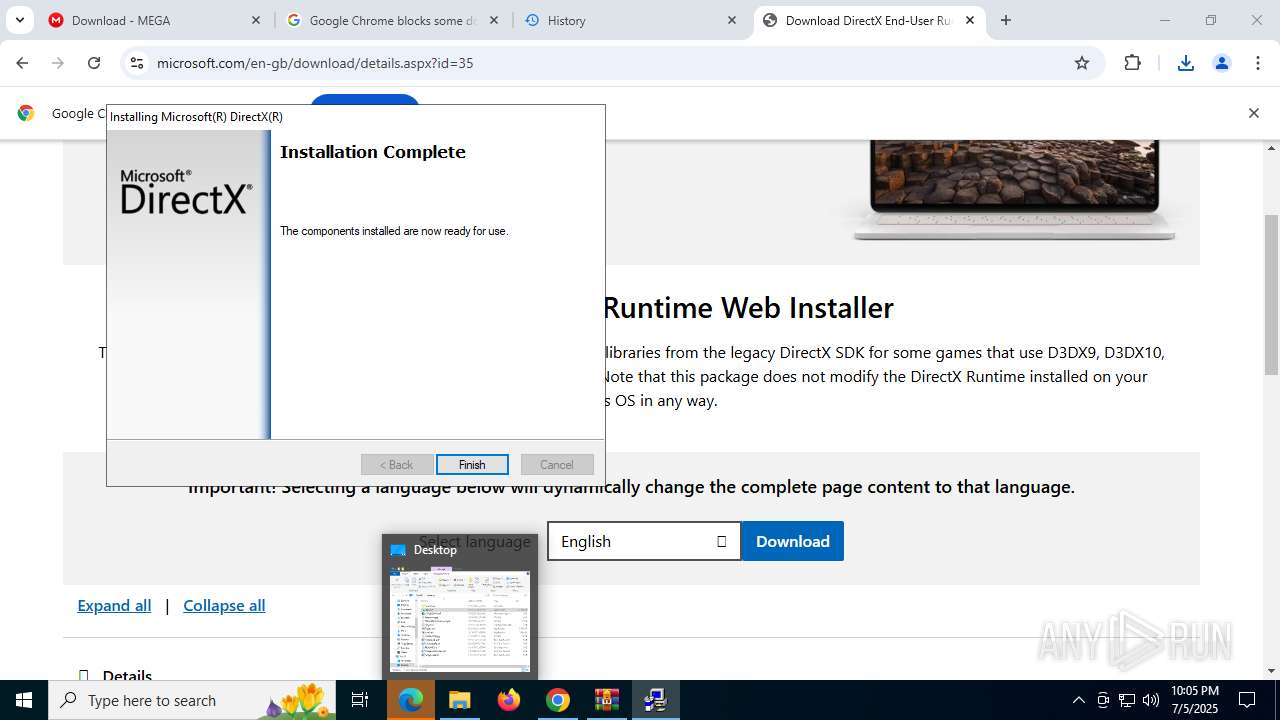
Task: Click the Installing Microsoft(R) DirectX(R) title bar
Action: (x=356, y=117)
